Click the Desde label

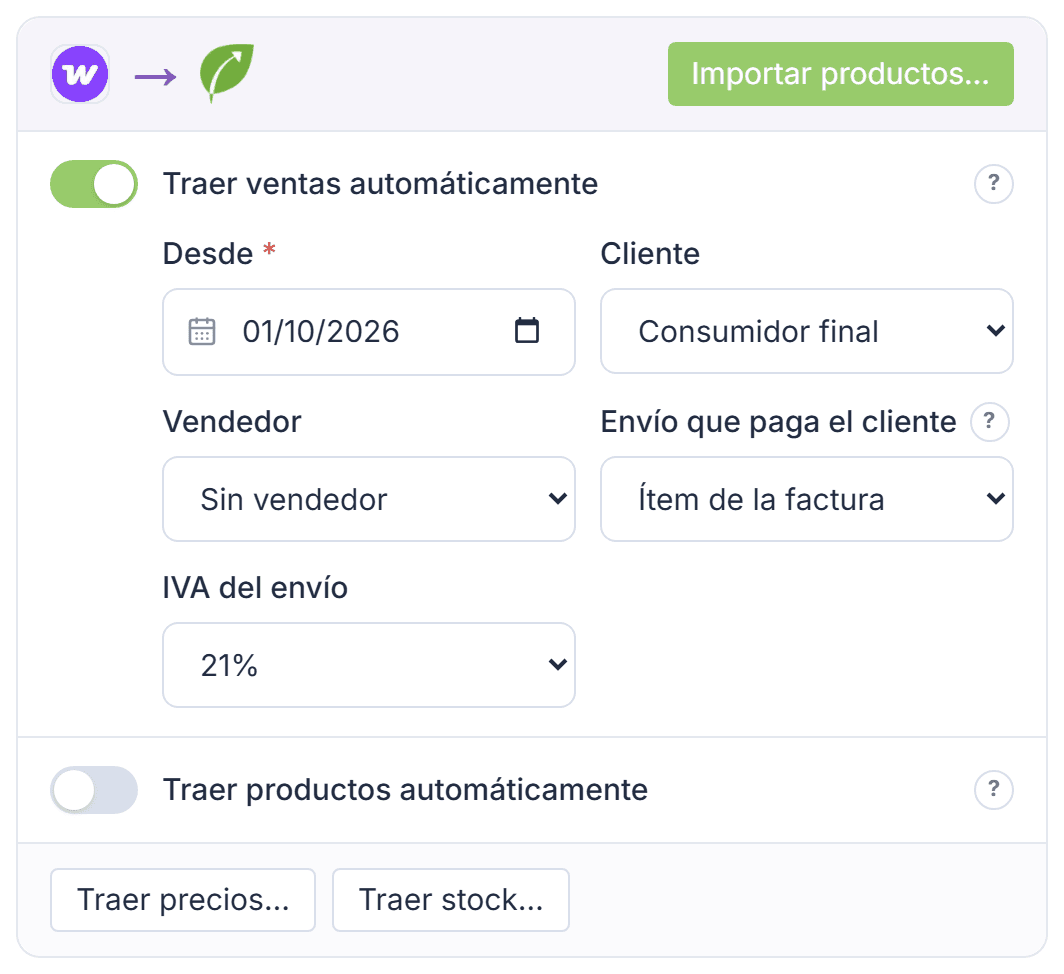208,254
